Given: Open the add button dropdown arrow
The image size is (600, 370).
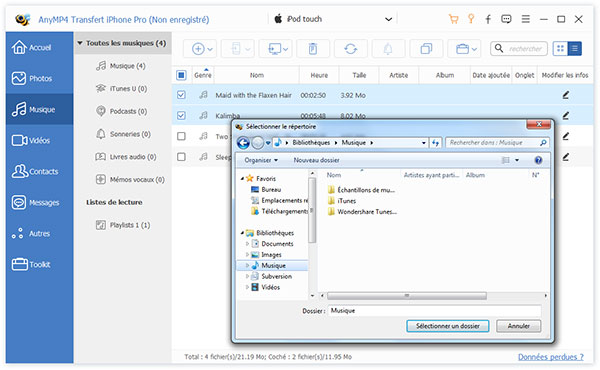Looking at the screenshot, I should pyautogui.click(x=210, y=49).
